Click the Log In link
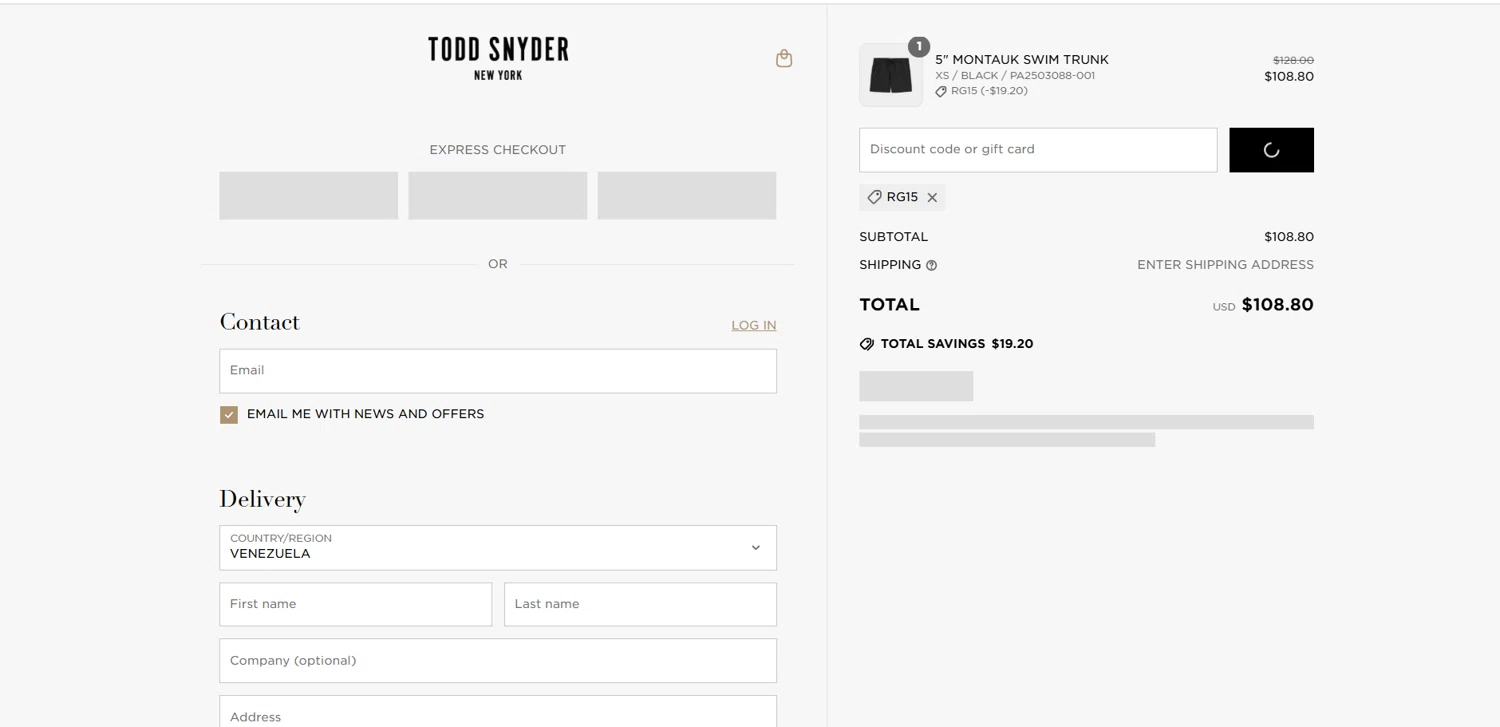The width and height of the screenshot is (1500, 727). click(x=754, y=326)
